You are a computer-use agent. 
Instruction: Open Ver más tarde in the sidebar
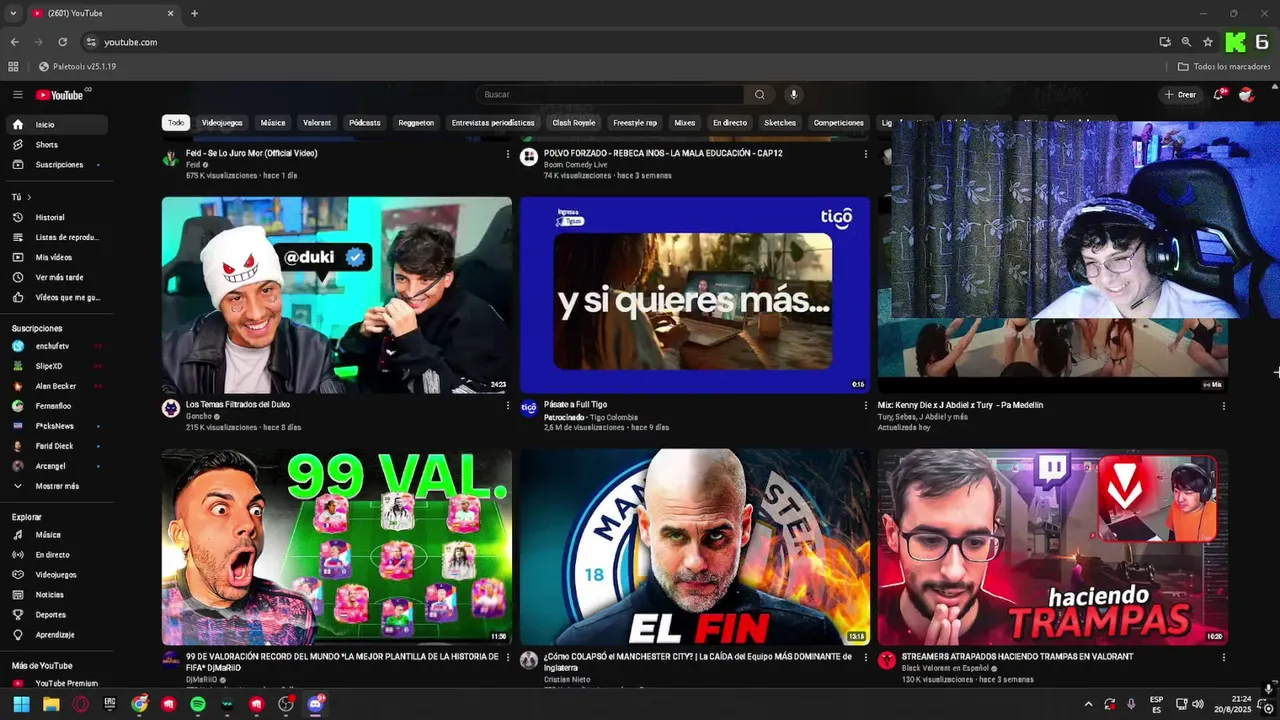tap(57, 277)
